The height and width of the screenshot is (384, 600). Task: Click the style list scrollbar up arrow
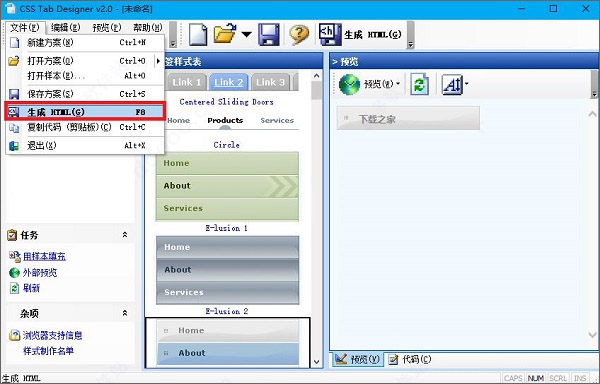316,76
